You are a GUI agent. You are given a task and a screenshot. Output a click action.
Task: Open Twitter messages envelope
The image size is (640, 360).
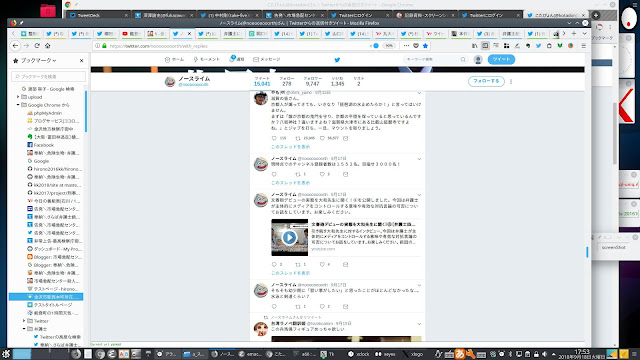pos(267,59)
